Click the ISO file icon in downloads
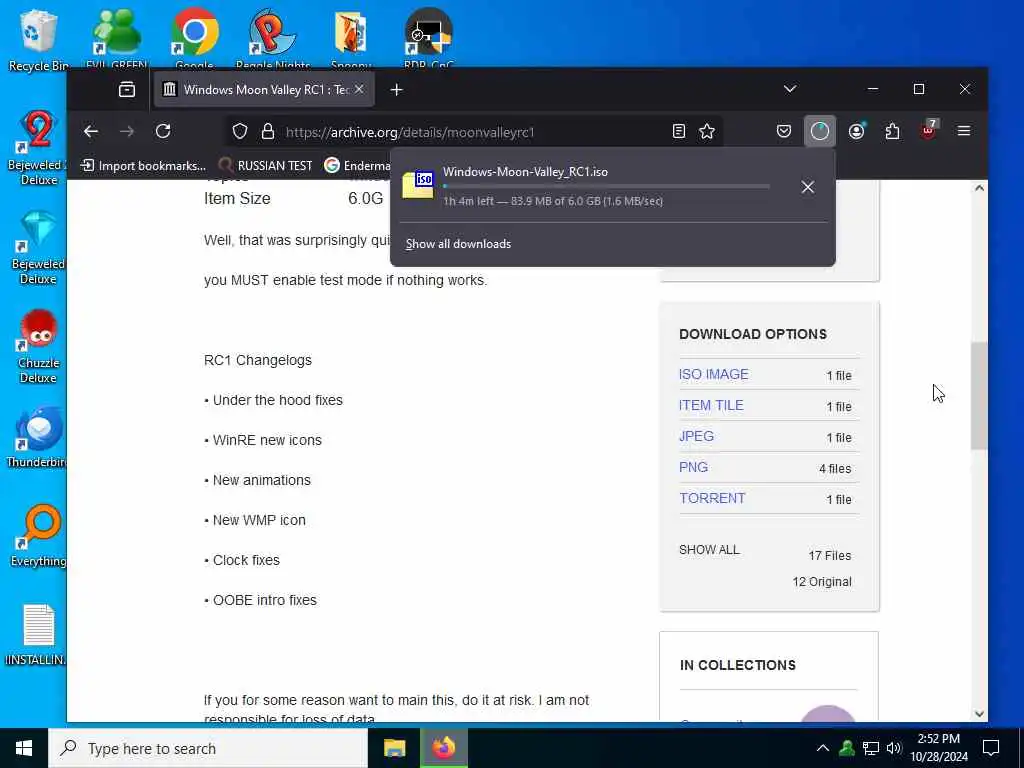This screenshot has width=1024, height=768. coord(418,185)
